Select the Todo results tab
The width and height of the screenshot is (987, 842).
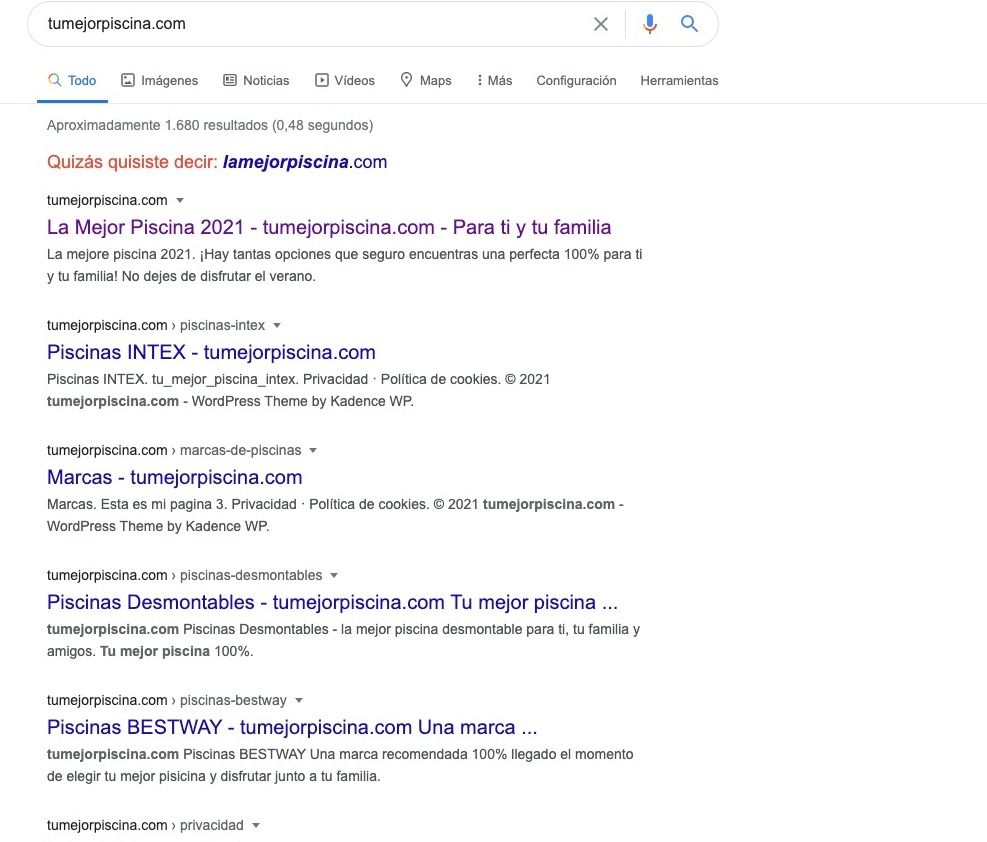point(72,81)
